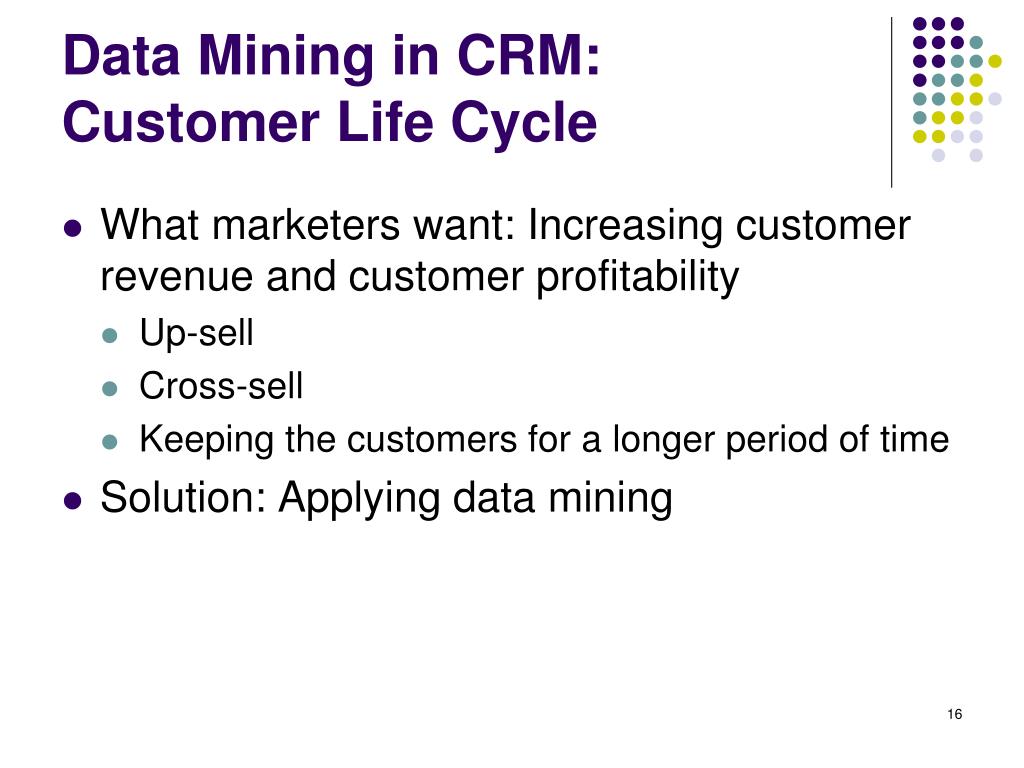Click 'Solution: Applying data mining' text
The image size is (1024, 768).
(x=386, y=499)
